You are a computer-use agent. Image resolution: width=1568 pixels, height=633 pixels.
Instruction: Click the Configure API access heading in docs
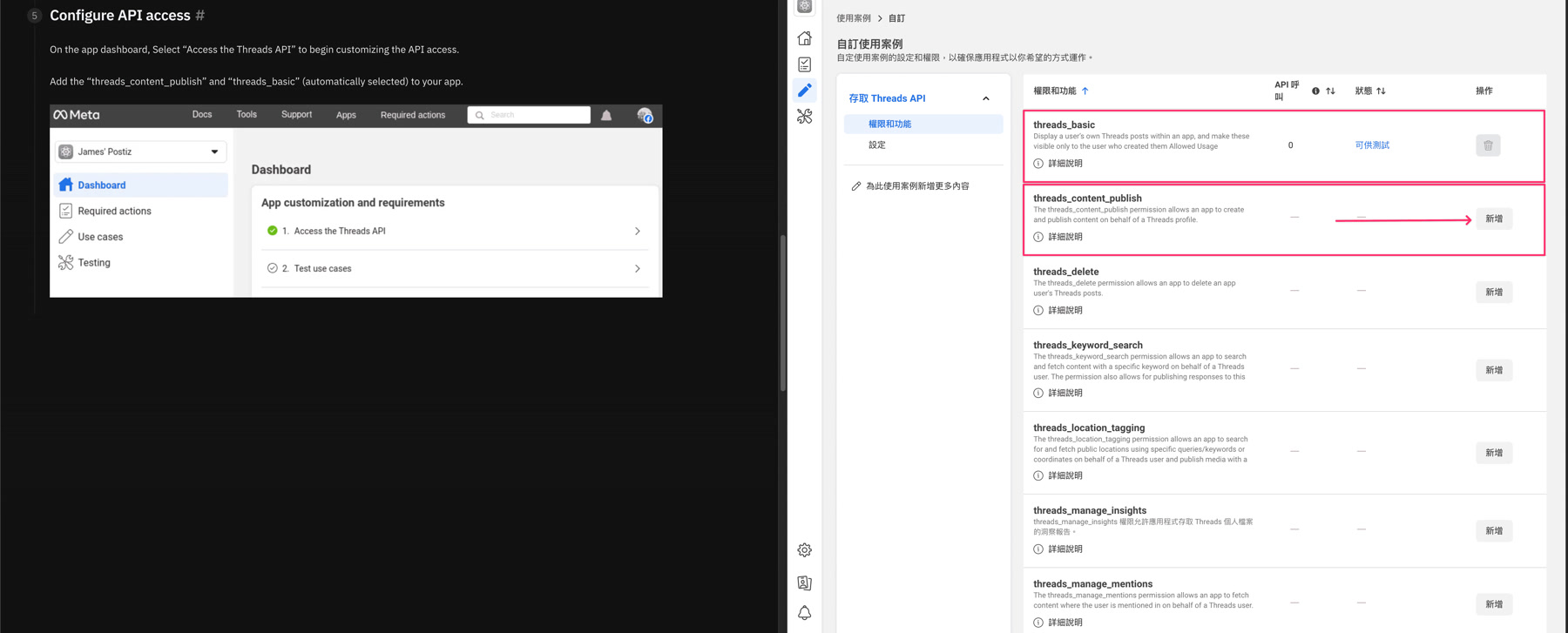click(120, 16)
